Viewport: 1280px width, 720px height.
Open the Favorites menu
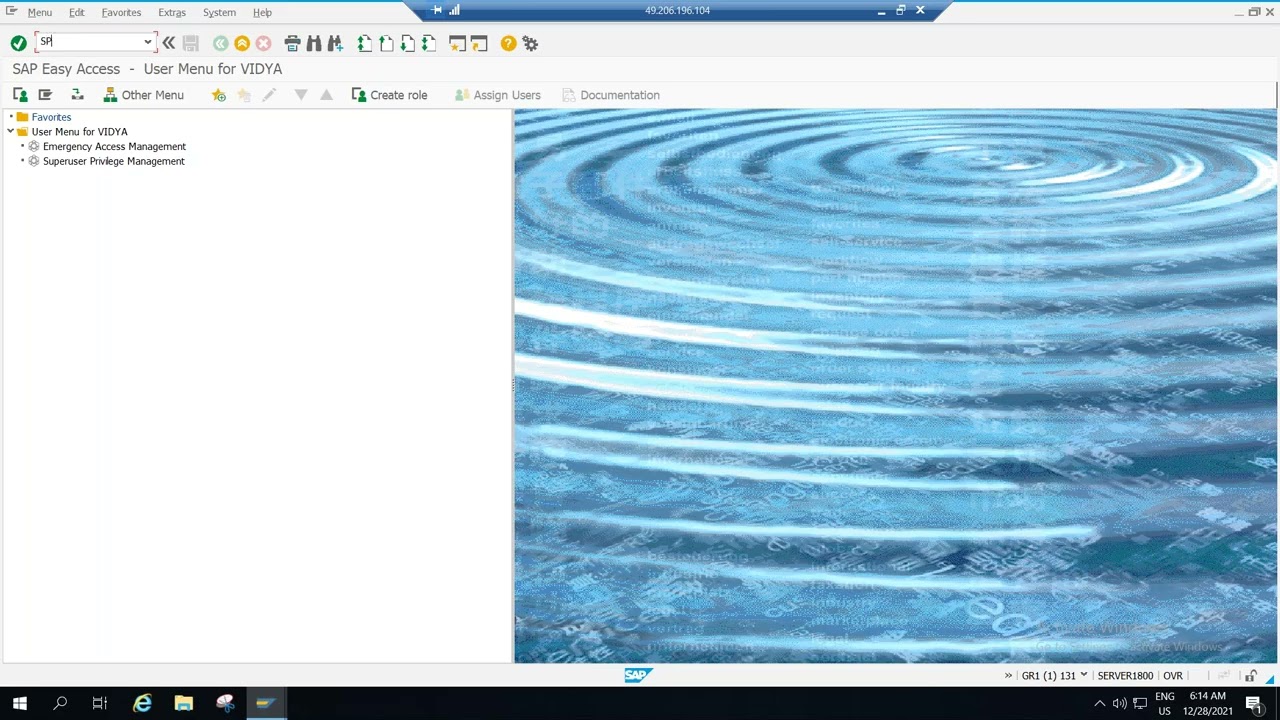click(x=121, y=12)
